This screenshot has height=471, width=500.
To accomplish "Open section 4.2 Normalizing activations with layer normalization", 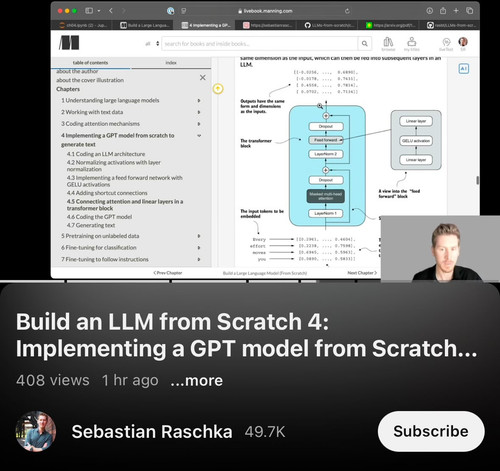I will [114, 166].
